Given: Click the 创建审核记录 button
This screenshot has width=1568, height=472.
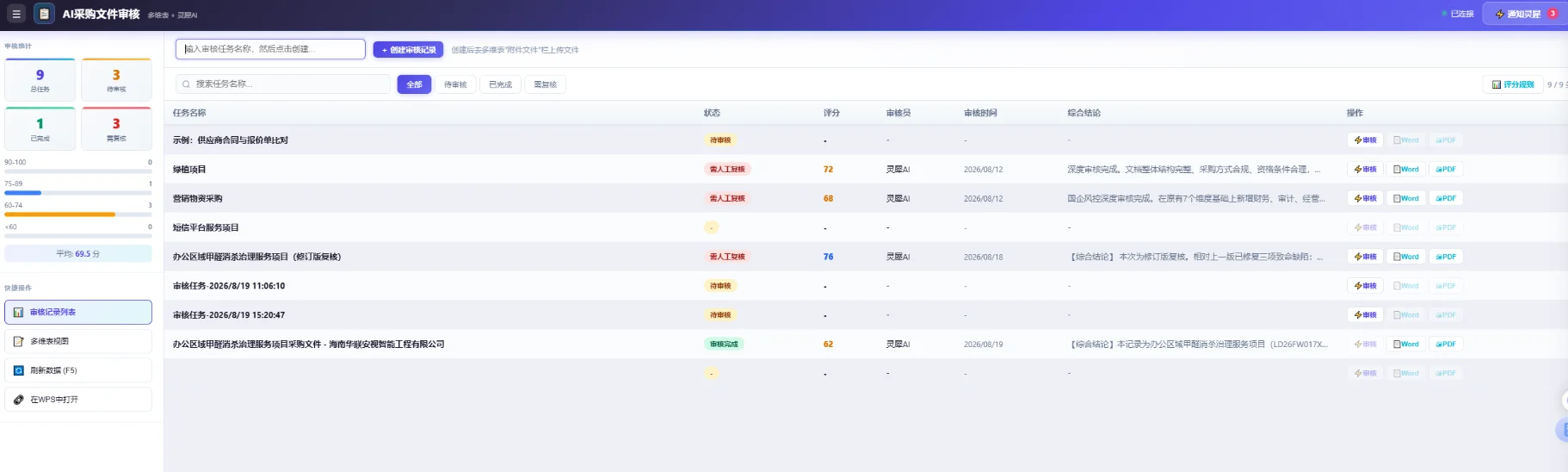Looking at the screenshot, I should [408, 50].
